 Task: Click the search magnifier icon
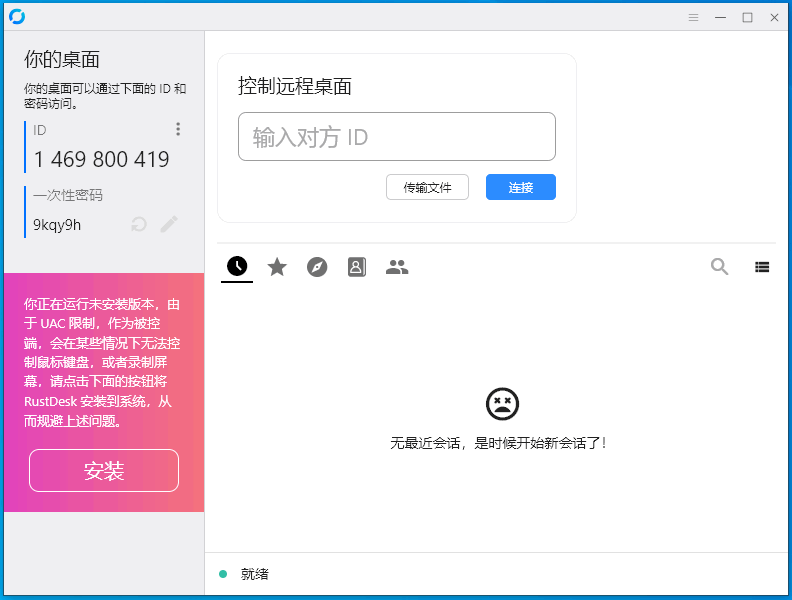tap(719, 266)
